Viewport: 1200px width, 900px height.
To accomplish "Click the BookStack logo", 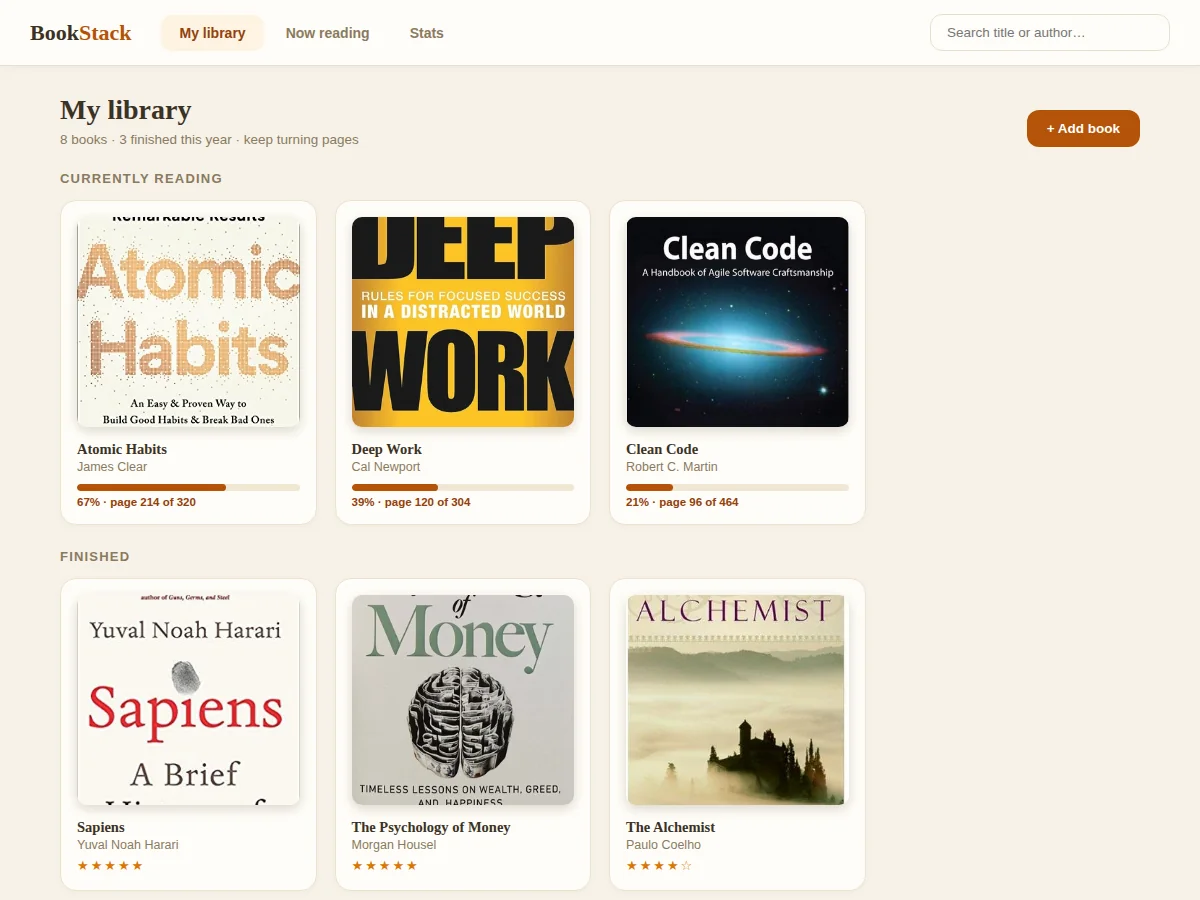I will (x=81, y=33).
